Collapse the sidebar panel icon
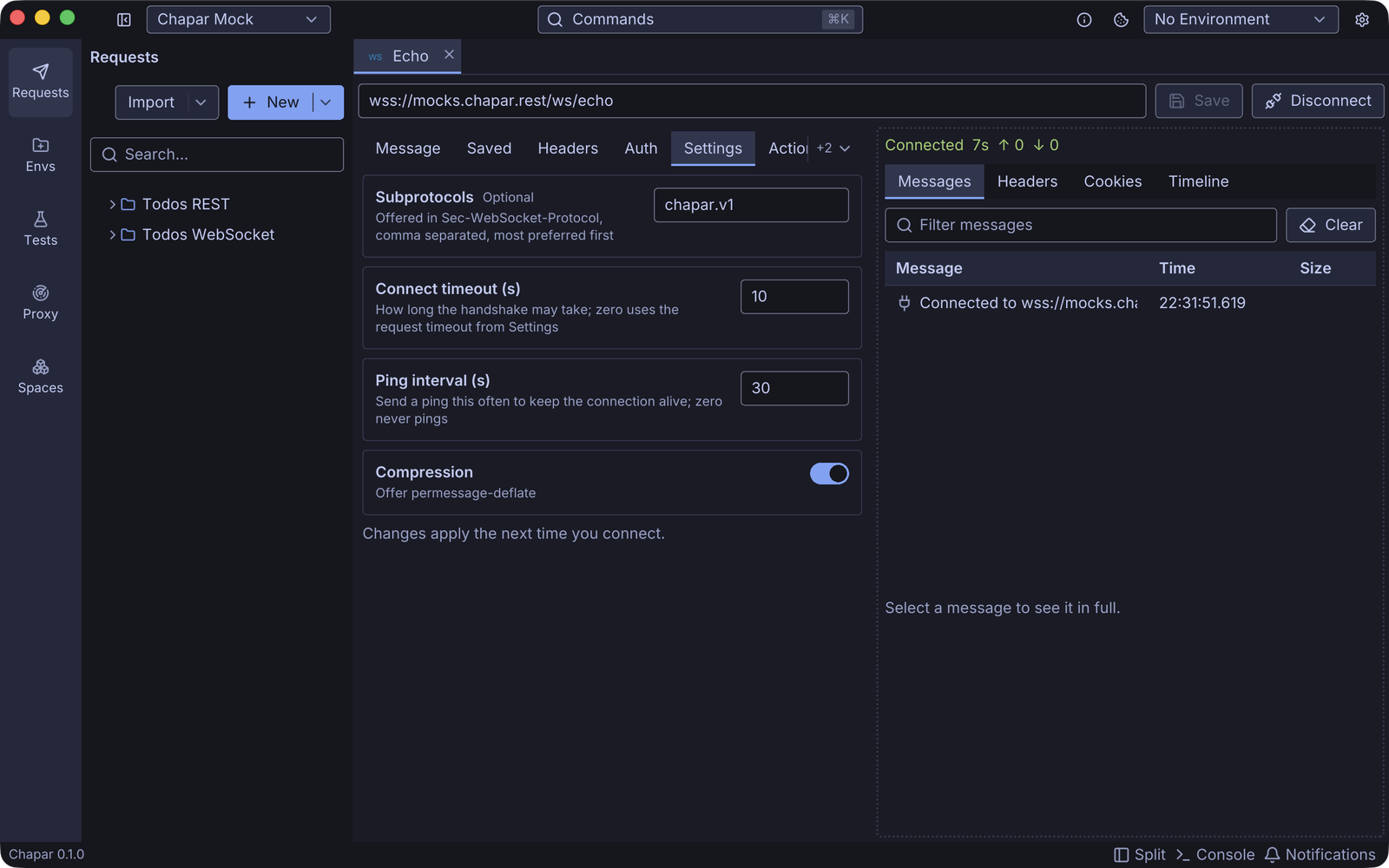The height and width of the screenshot is (868, 1389). 124,19
